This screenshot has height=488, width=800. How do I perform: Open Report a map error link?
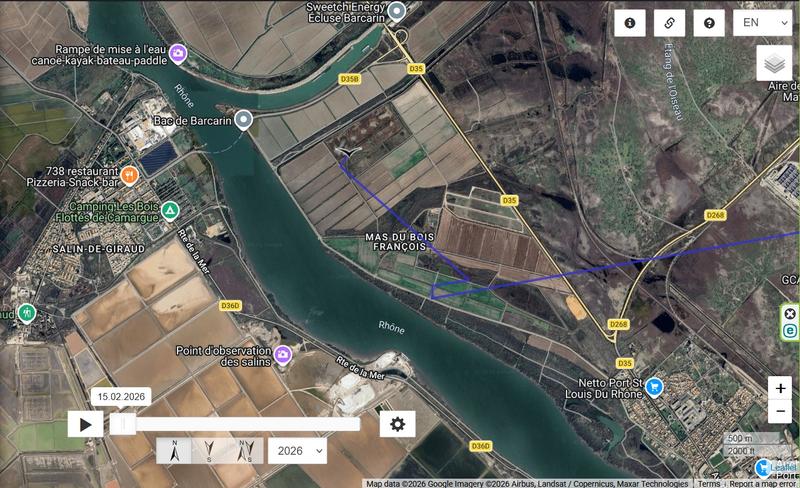pyautogui.click(x=762, y=483)
